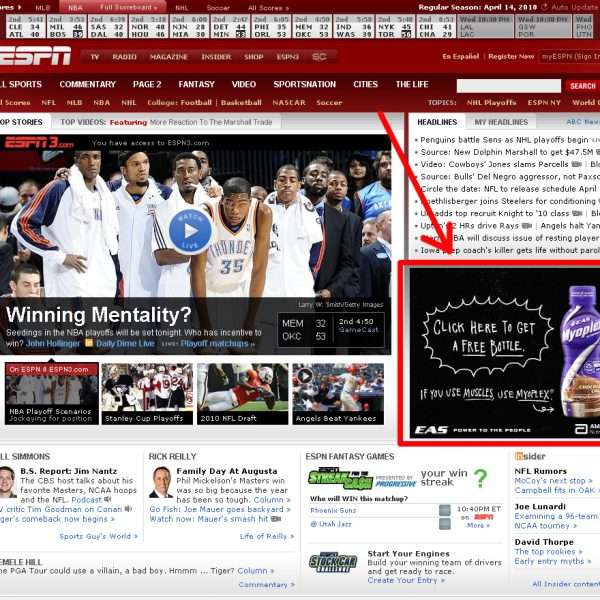Viewport: 600px width, 600px height.
Task: Open the MEM OKC GameCast link
Action: [358, 329]
